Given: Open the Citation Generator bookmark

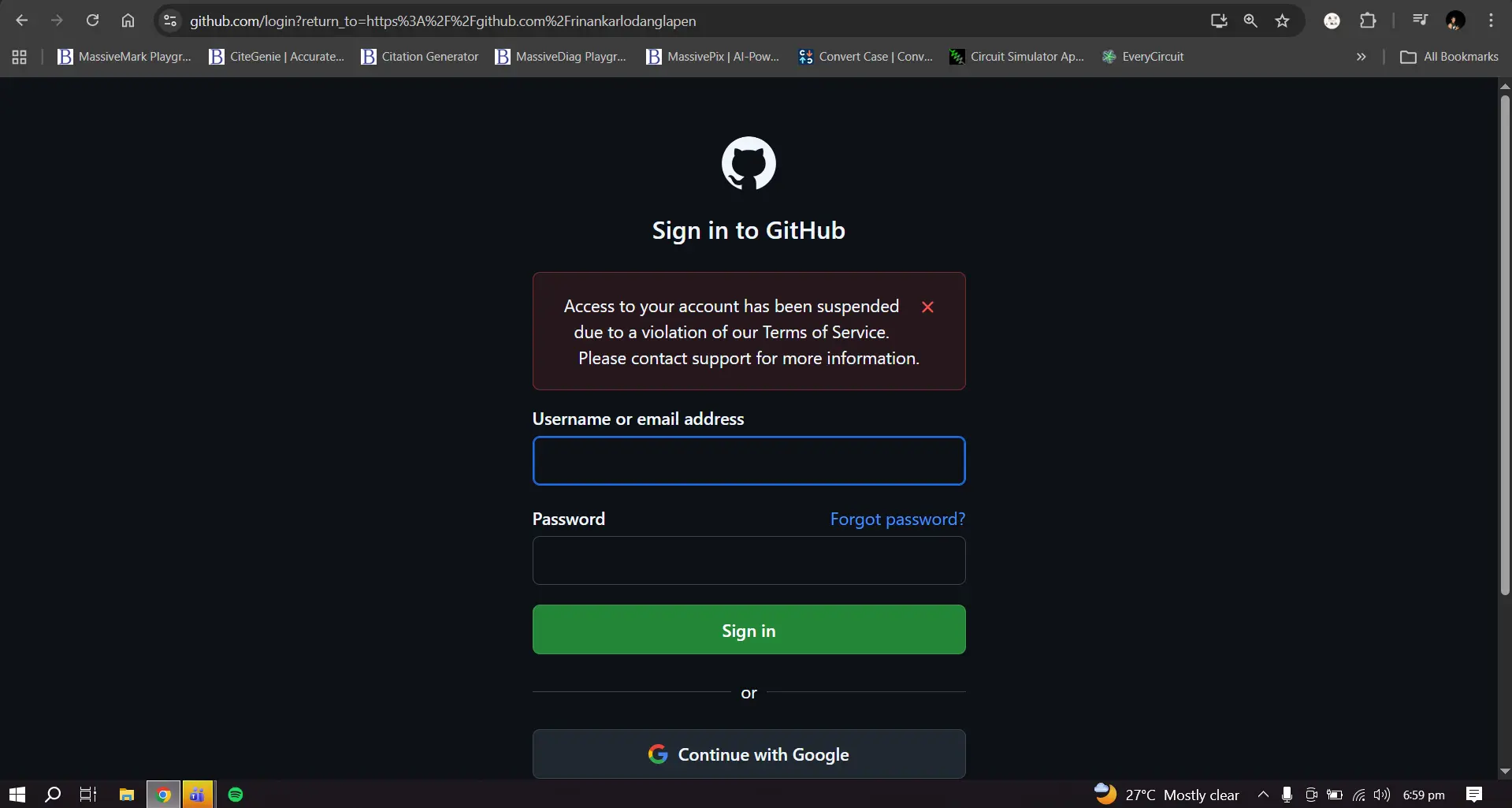Looking at the screenshot, I should click(x=419, y=57).
